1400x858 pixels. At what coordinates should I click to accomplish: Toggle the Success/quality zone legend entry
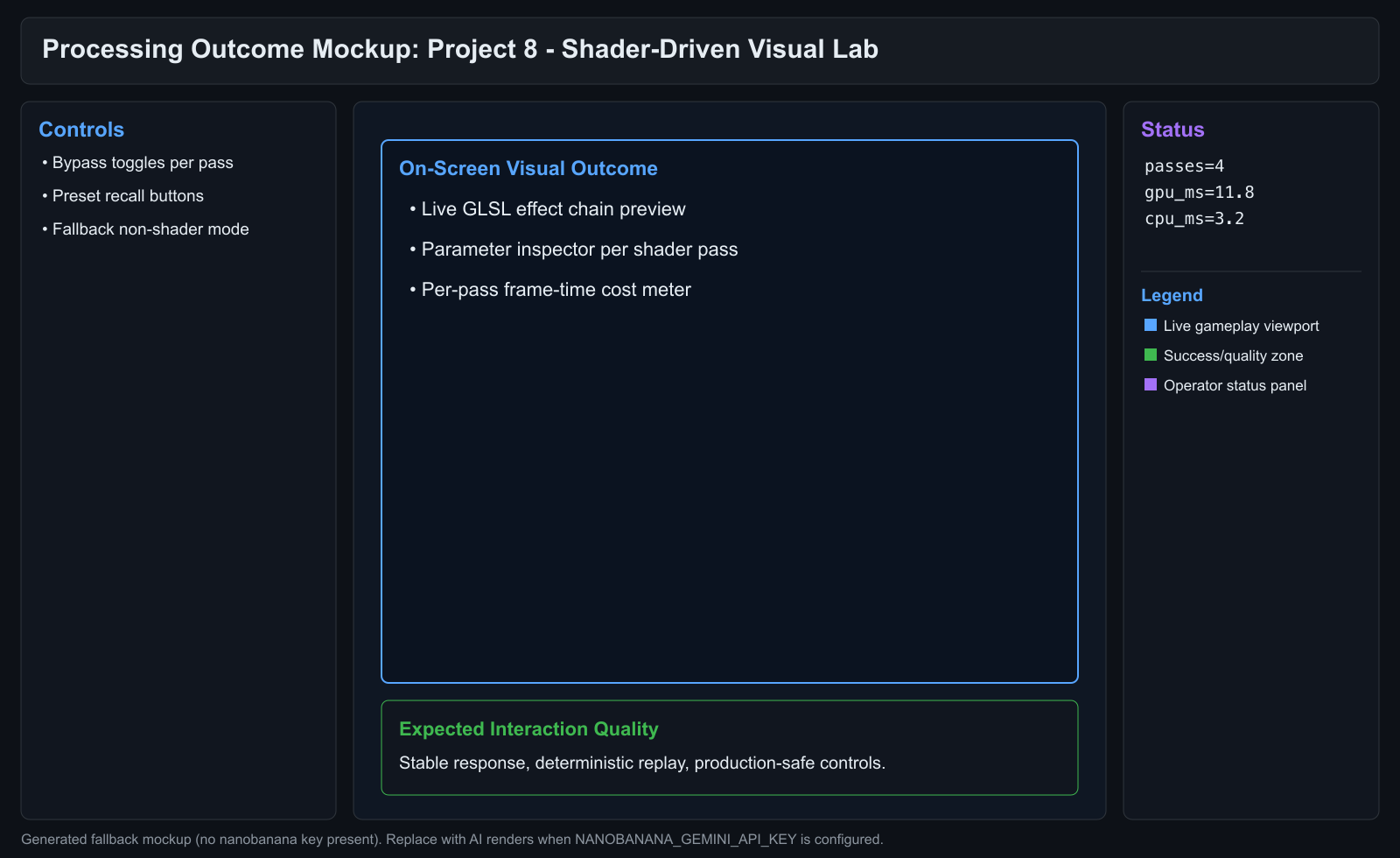pos(1233,355)
